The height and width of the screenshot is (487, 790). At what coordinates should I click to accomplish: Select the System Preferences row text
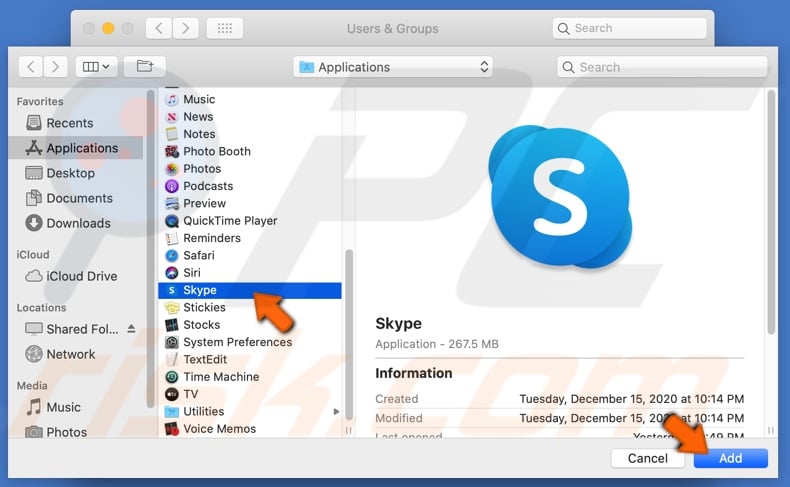[x=238, y=342]
